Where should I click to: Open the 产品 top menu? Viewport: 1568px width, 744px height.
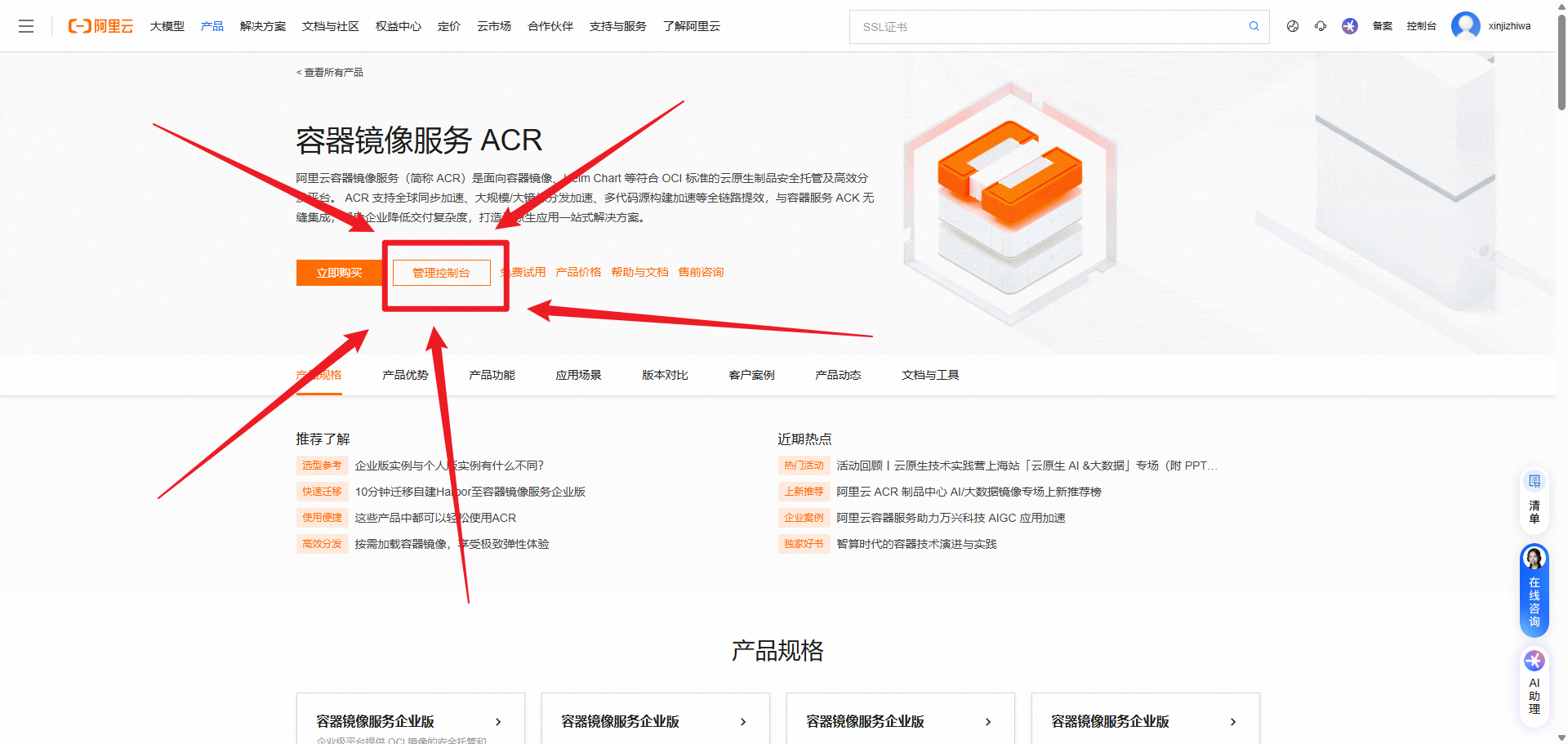pos(212,26)
